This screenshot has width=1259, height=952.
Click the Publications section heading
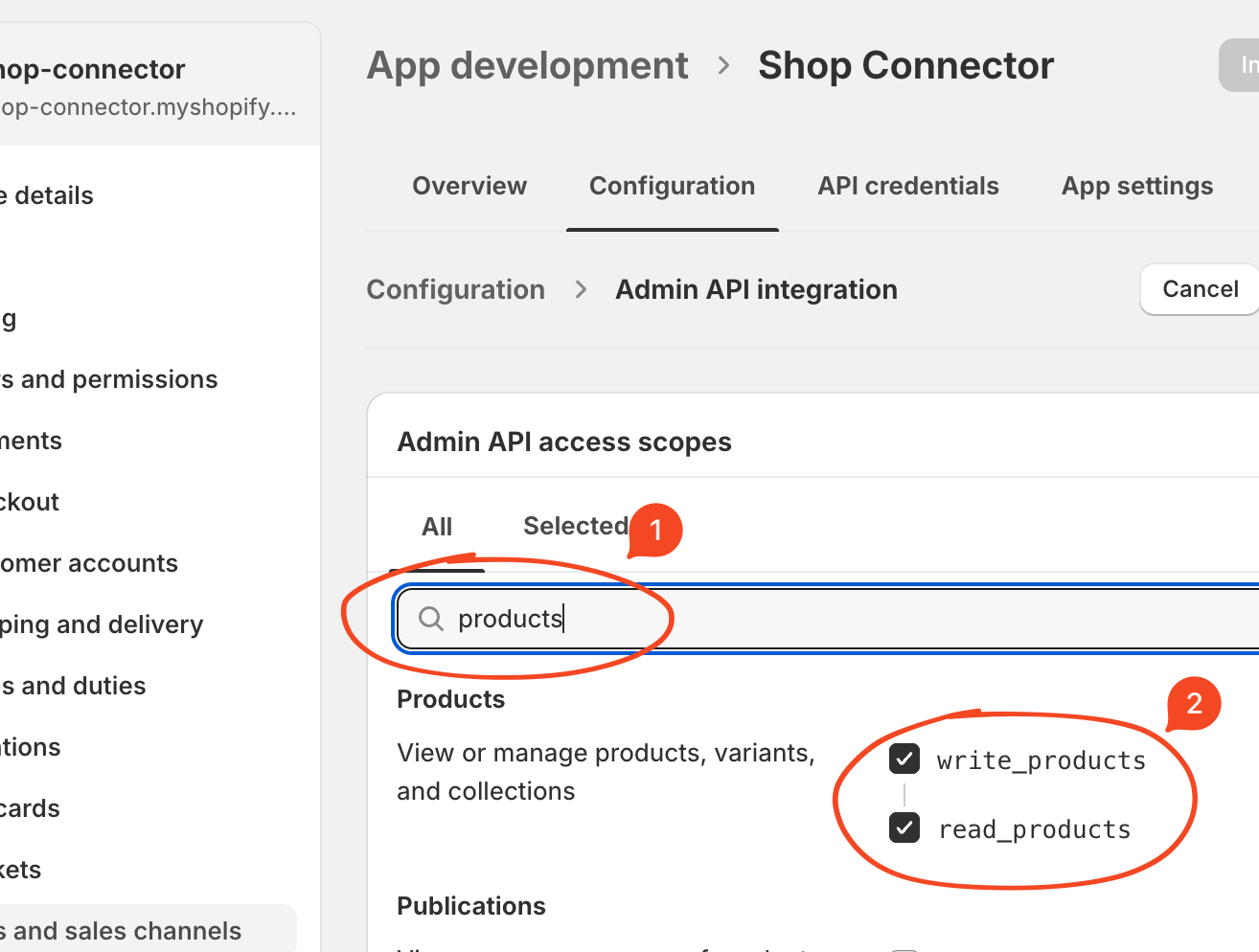click(471, 906)
